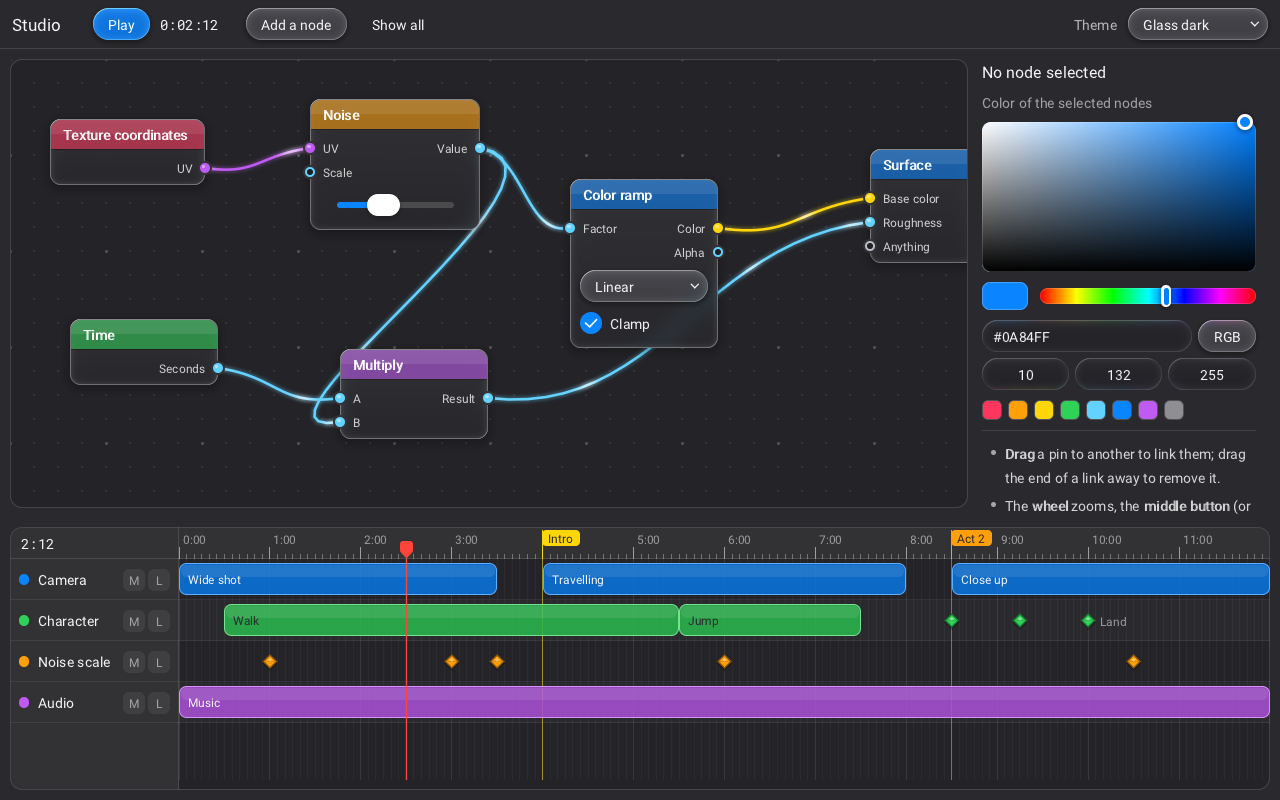This screenshot has height=800, width=1280.
Task: Click the Result output pin on Multiply node
Action: point(488,398)
